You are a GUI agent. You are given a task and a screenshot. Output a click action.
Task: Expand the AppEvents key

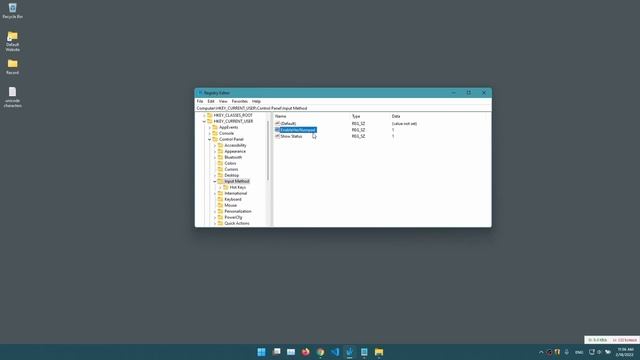pyautogui.click(x=209, y=127)
